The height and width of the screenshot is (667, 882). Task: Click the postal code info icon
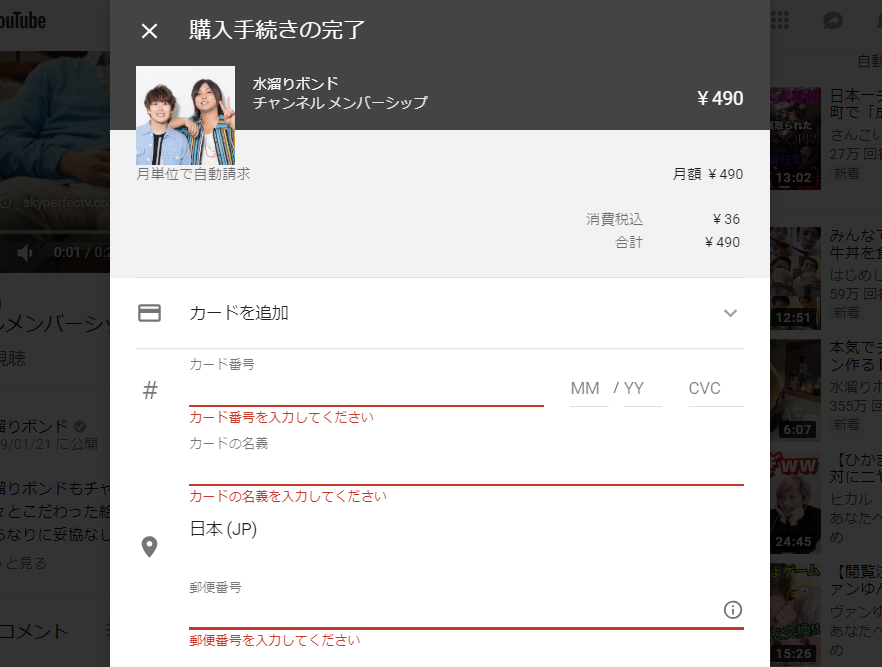(x=732, y=610)
